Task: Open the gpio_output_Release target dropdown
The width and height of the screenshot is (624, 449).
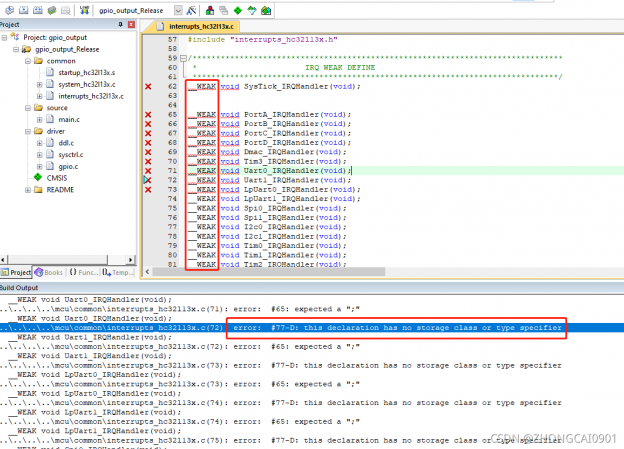Action: click(178, 10)
